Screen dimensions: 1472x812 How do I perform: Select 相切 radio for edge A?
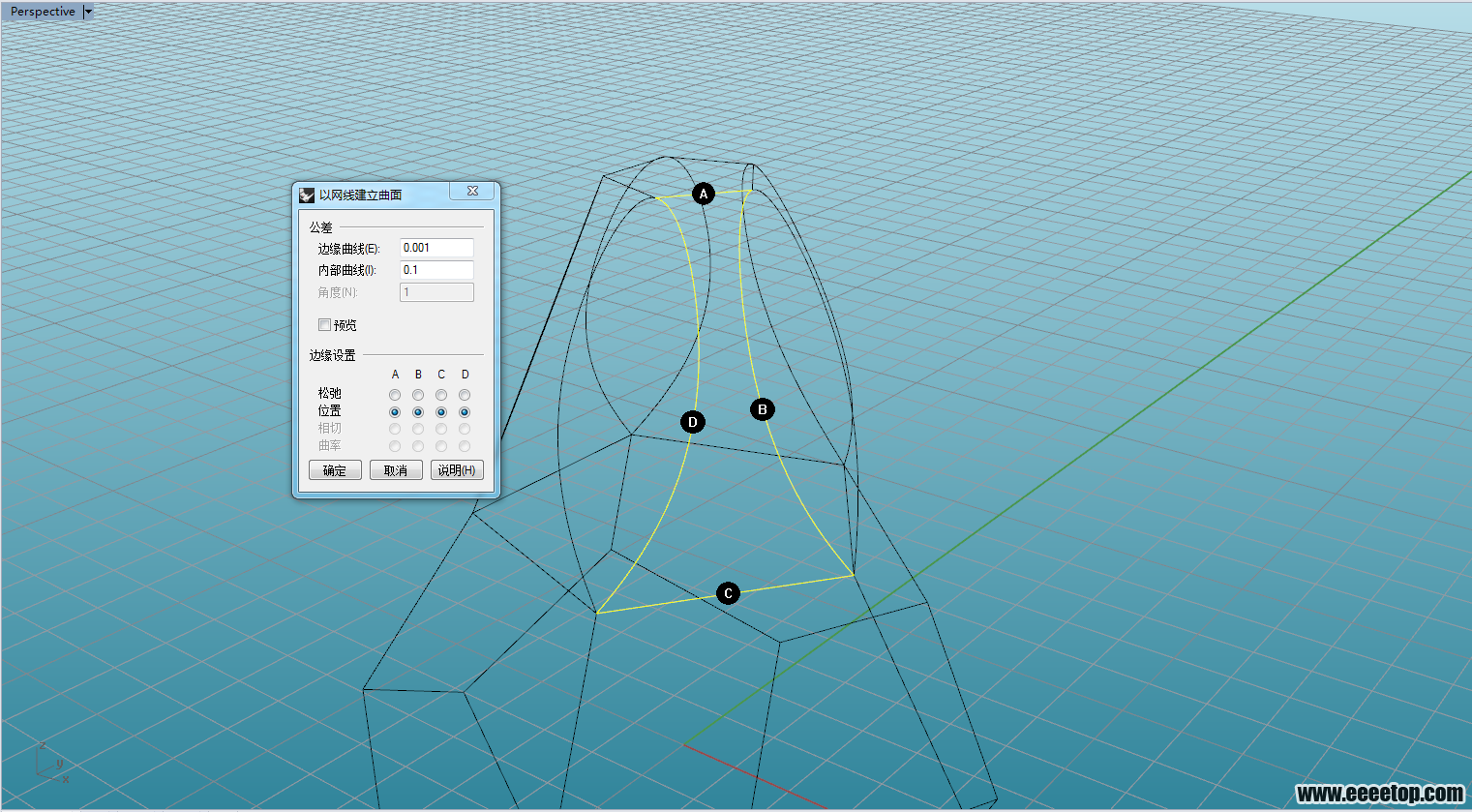pos(395,429)
